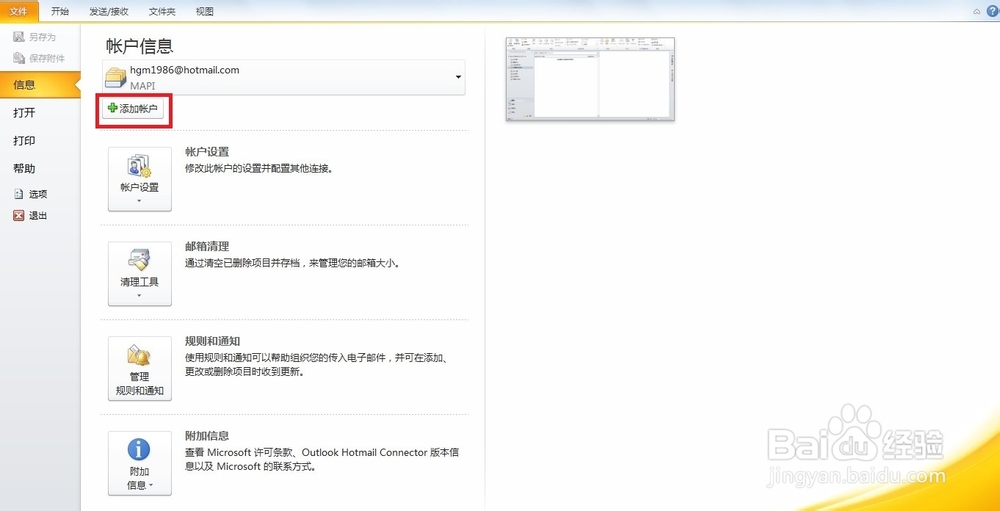This screenshot has width=1000, height=511.
Task: Click the 选项 document icon
Action: (18, 194)
